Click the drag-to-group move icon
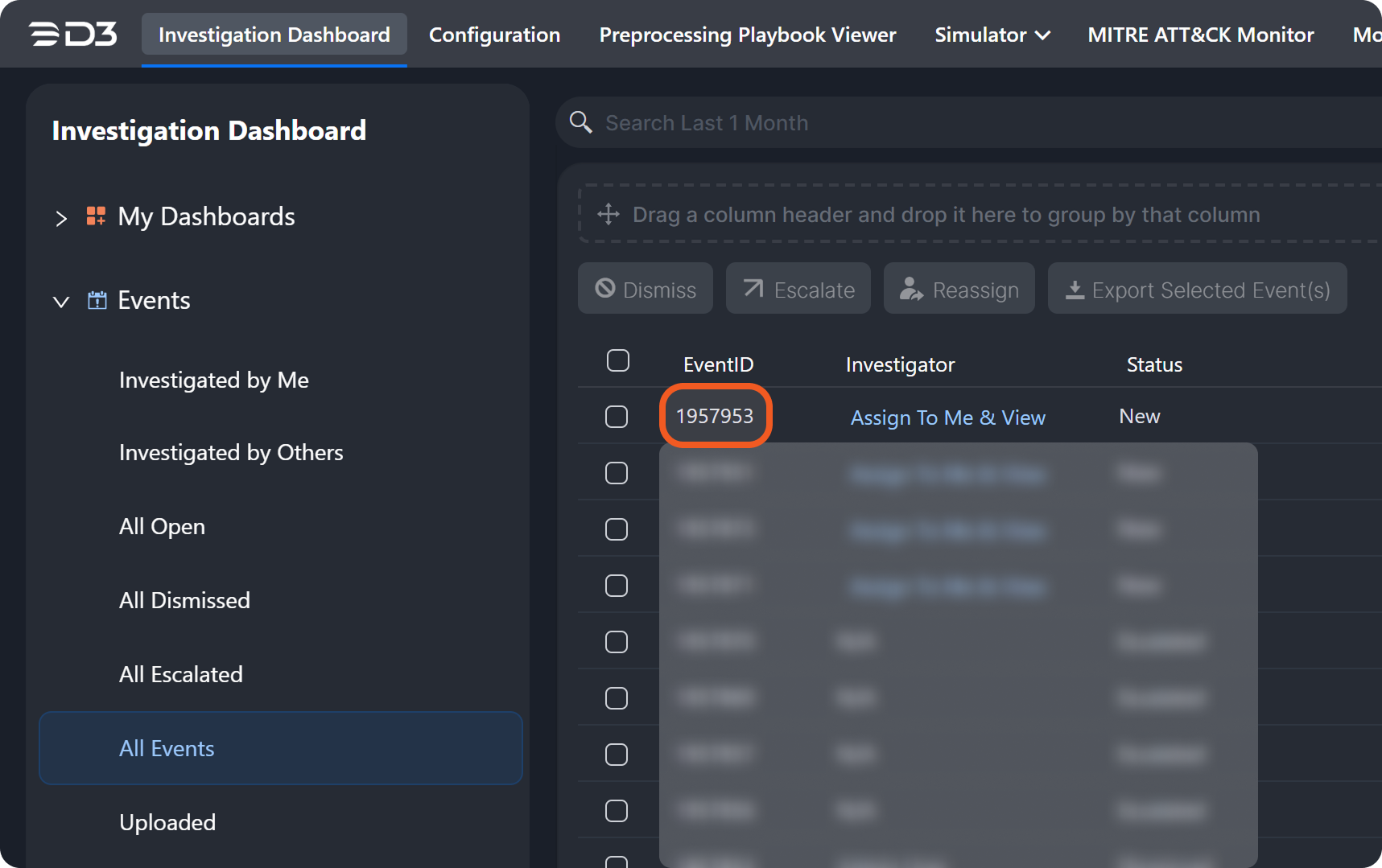The width and height of the screenshot is (1382, 868). coord(608,214)
